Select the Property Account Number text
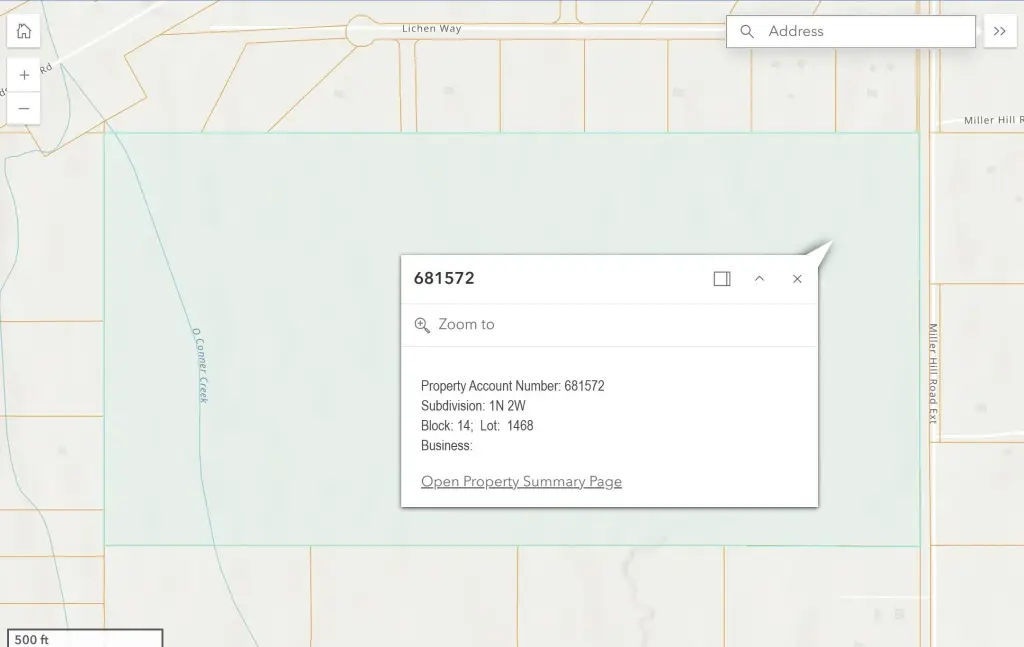The image size is (1024, 647). pyautogui.click(x=513, y=386)
